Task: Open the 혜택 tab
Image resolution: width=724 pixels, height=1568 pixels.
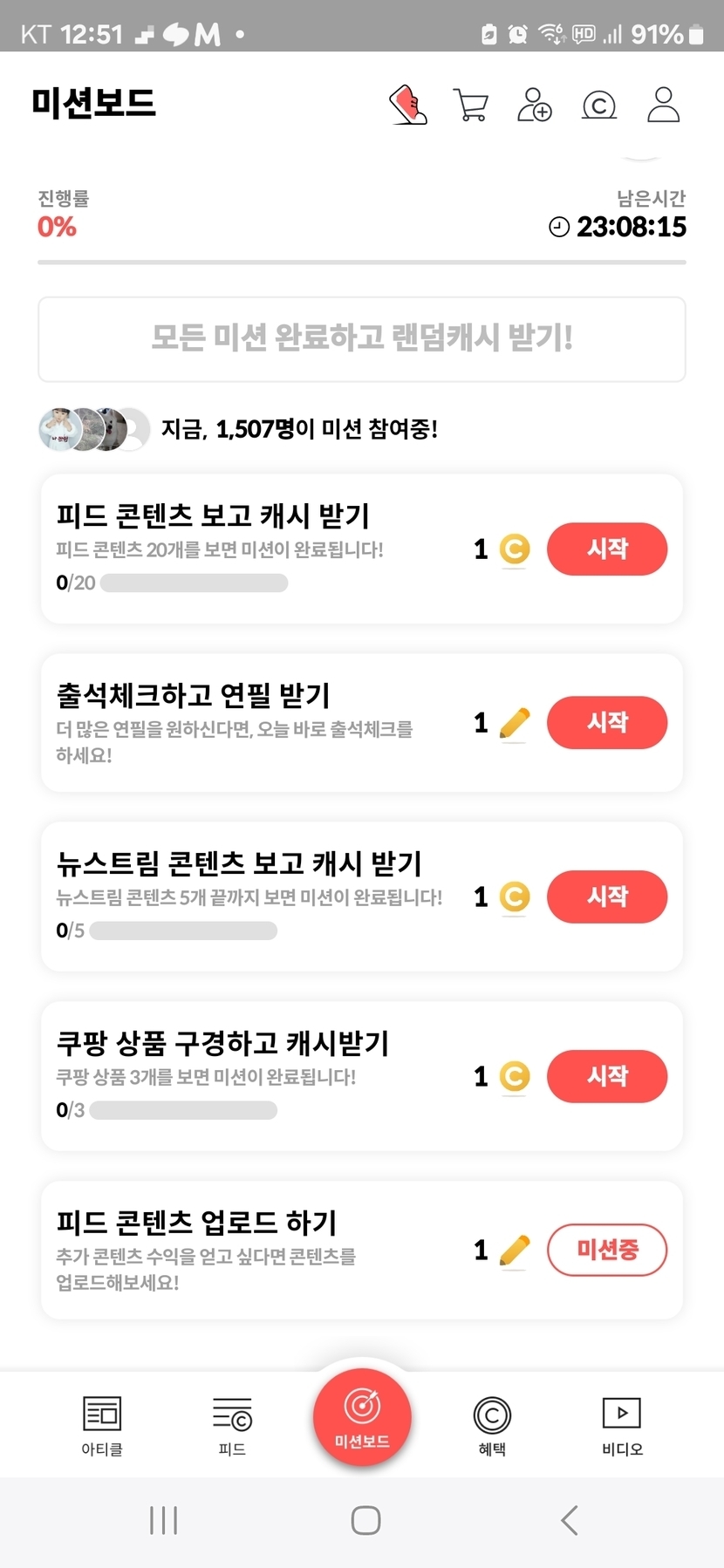Action: tap(492, 1425)
